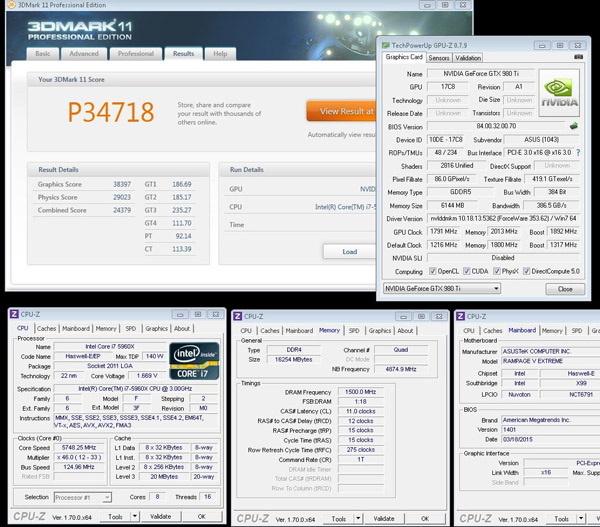Switch to the Sensors tab in GPU-Z
This screenshot has width=600, height=527.
click(439, 58)
